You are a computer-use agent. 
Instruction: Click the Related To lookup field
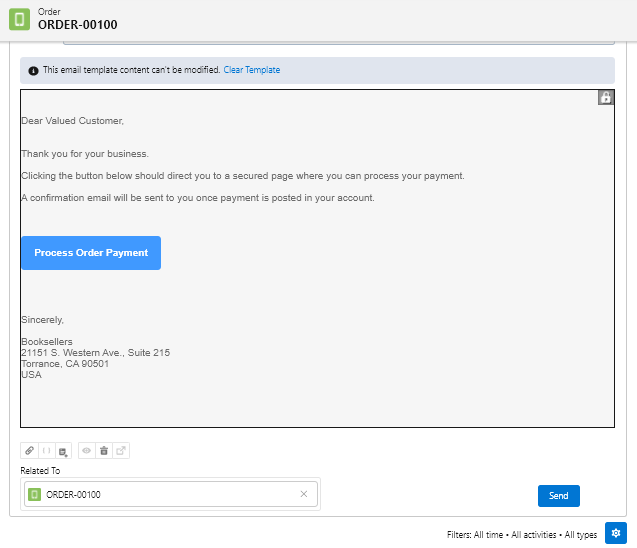(x=170, y=494)
